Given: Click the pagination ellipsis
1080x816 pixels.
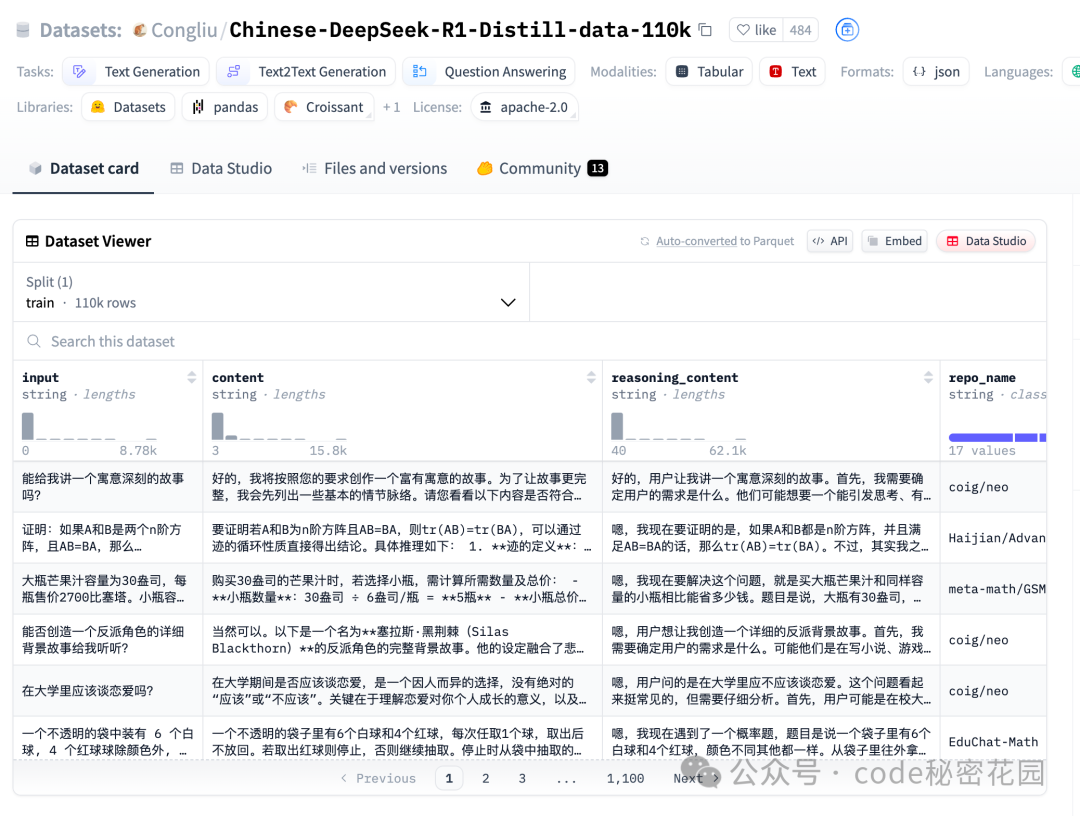Looking at the screenshot, I should [x=566, y=778].
